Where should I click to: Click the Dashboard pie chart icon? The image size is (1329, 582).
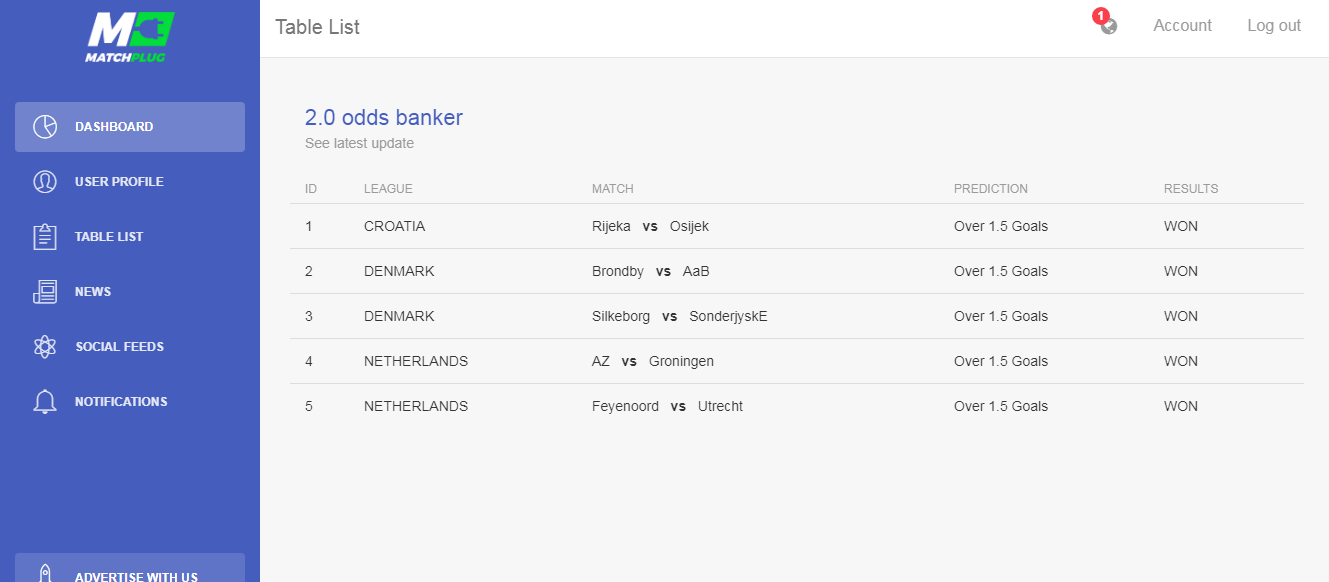click(x=45, y=127)
